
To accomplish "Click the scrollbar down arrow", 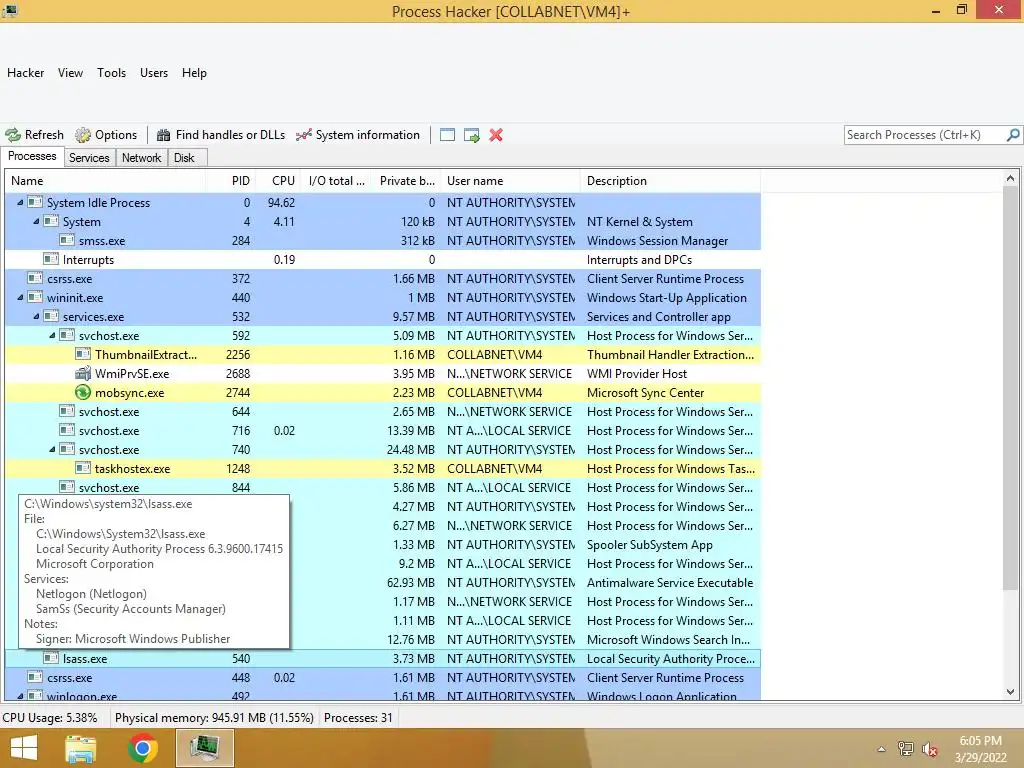I will (x=1010, y=692).
